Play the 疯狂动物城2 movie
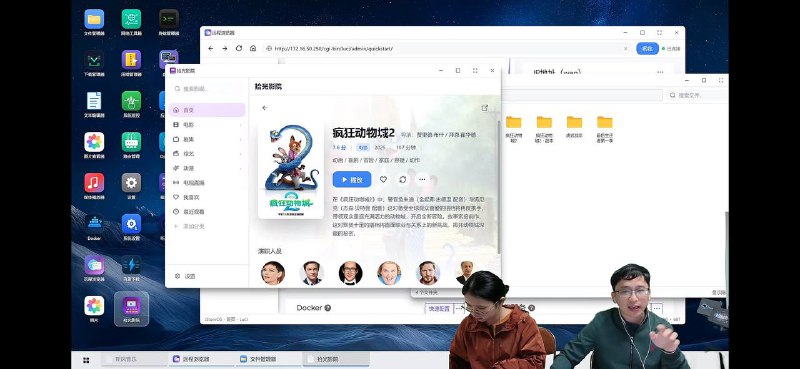 coord(352,180)
